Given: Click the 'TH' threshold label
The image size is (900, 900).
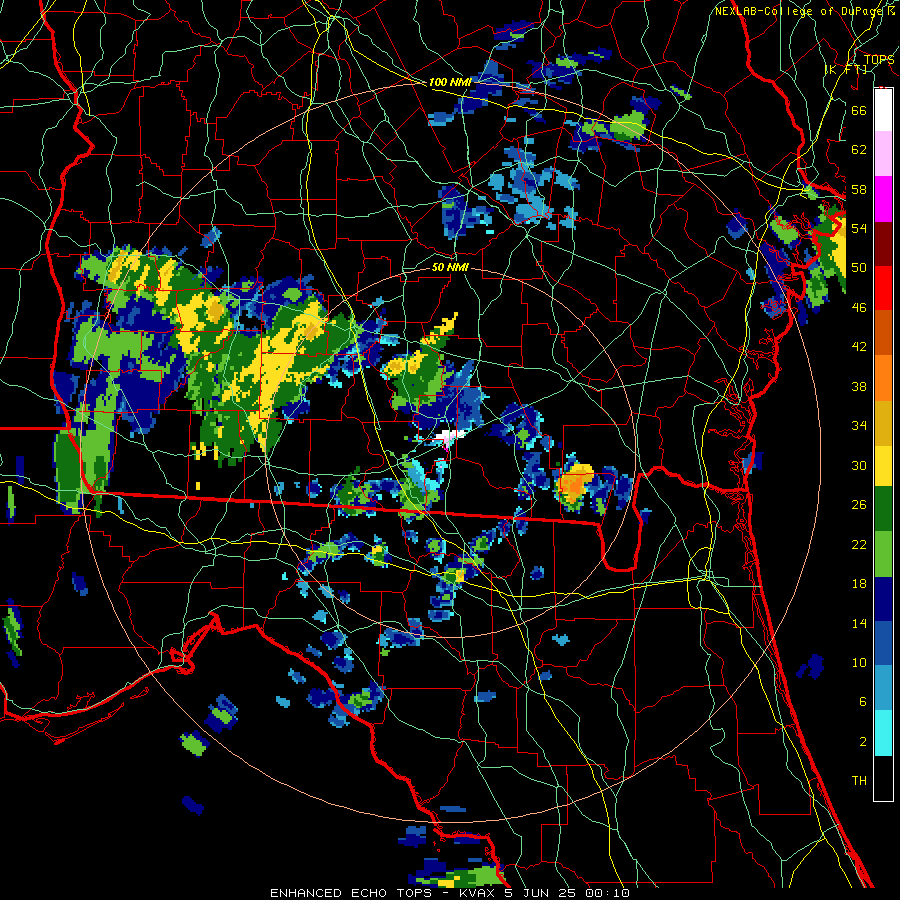Looking at the screenshot, I should [x=859, y=781].
